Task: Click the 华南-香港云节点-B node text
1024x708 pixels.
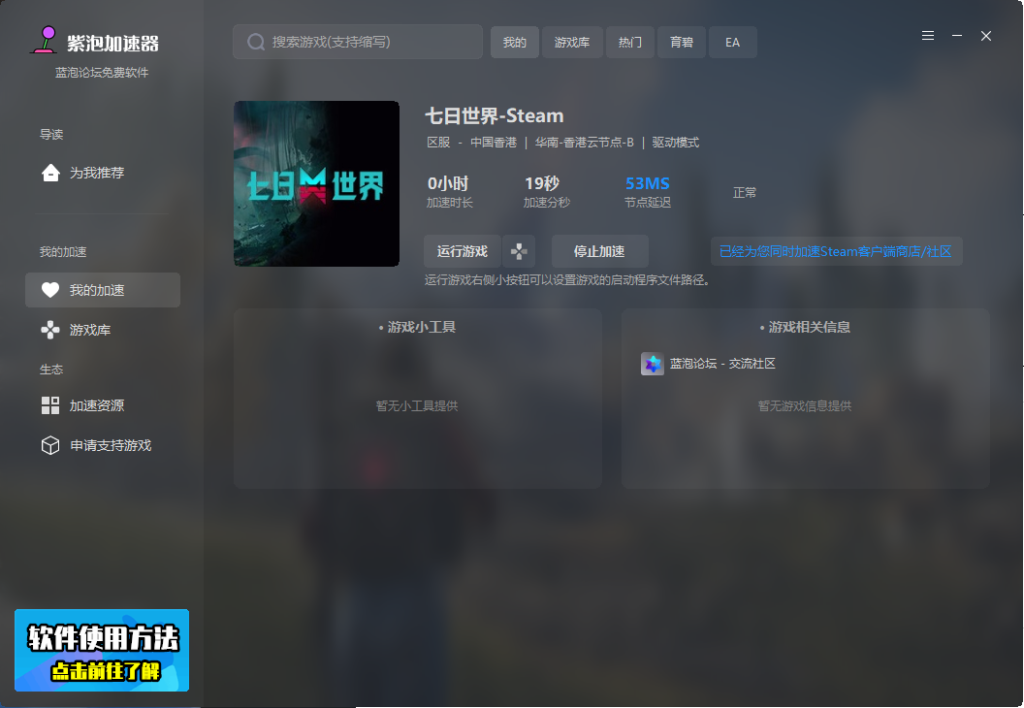Action: coord(584,142)
